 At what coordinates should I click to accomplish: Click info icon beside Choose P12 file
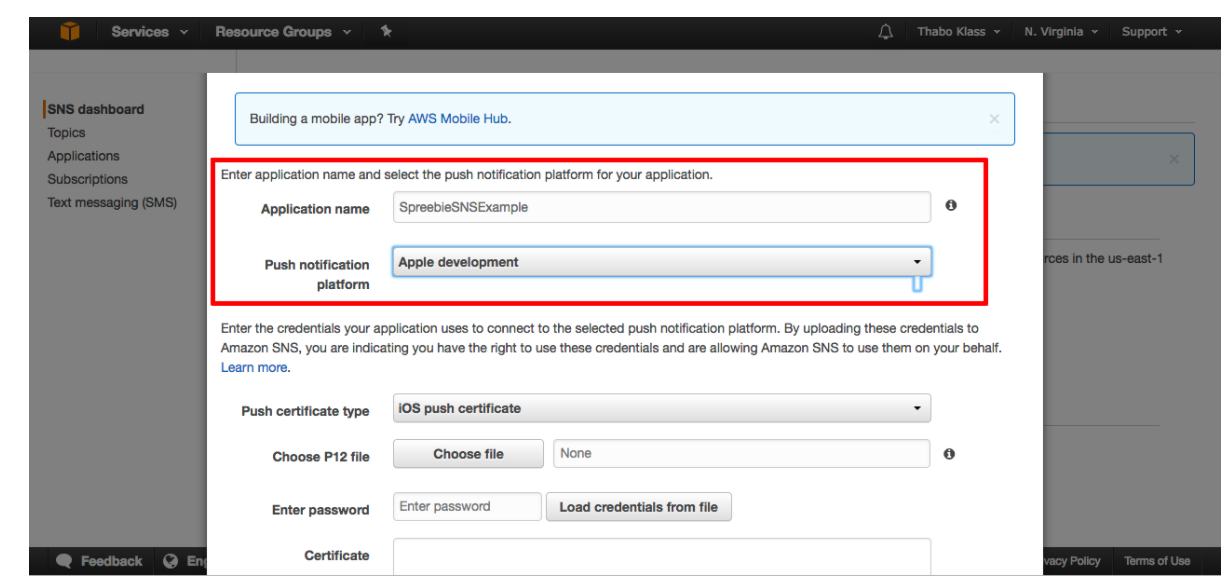949,454
